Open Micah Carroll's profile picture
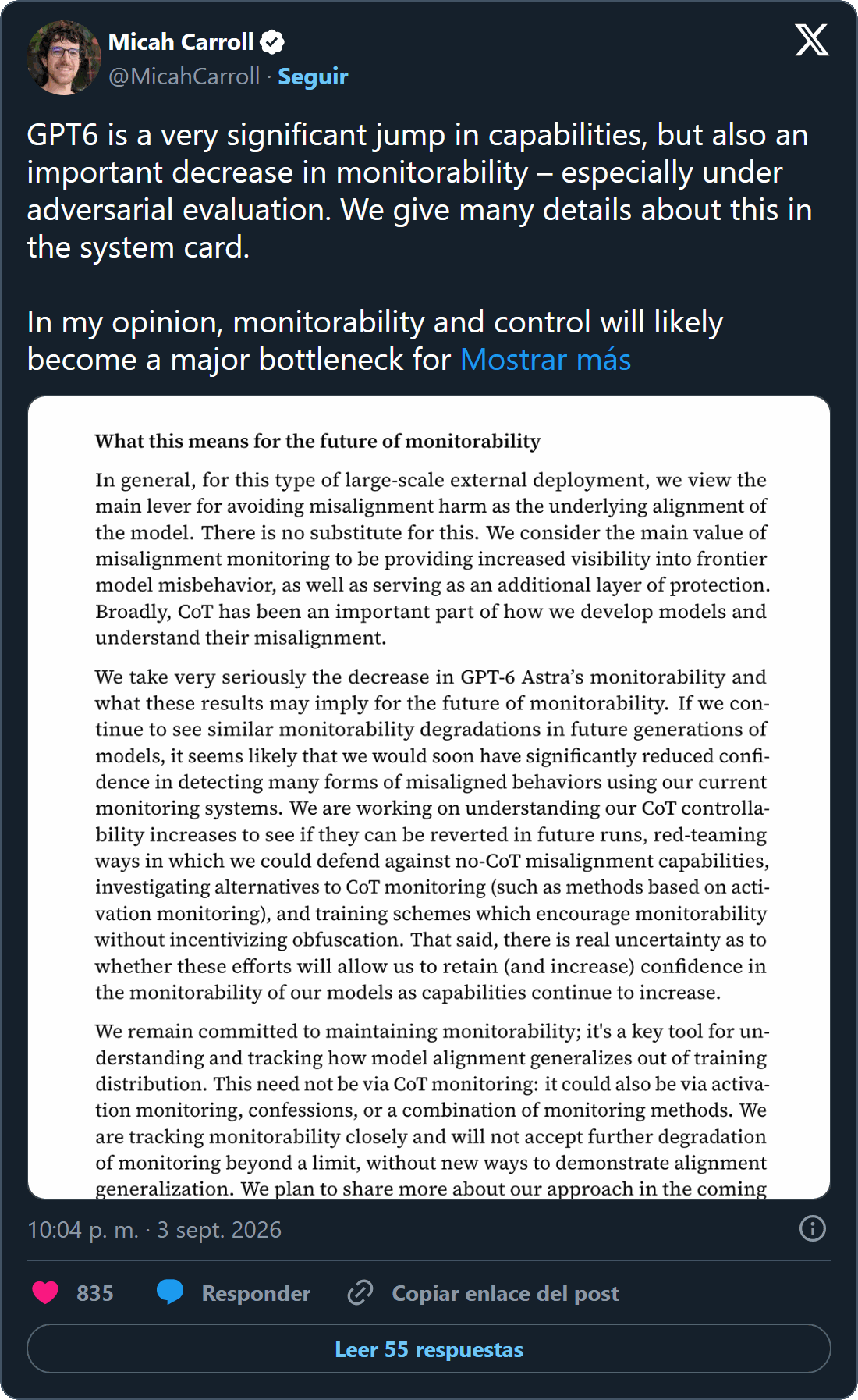The width and height of the screenshot is (858, 1400). [63, 59]
